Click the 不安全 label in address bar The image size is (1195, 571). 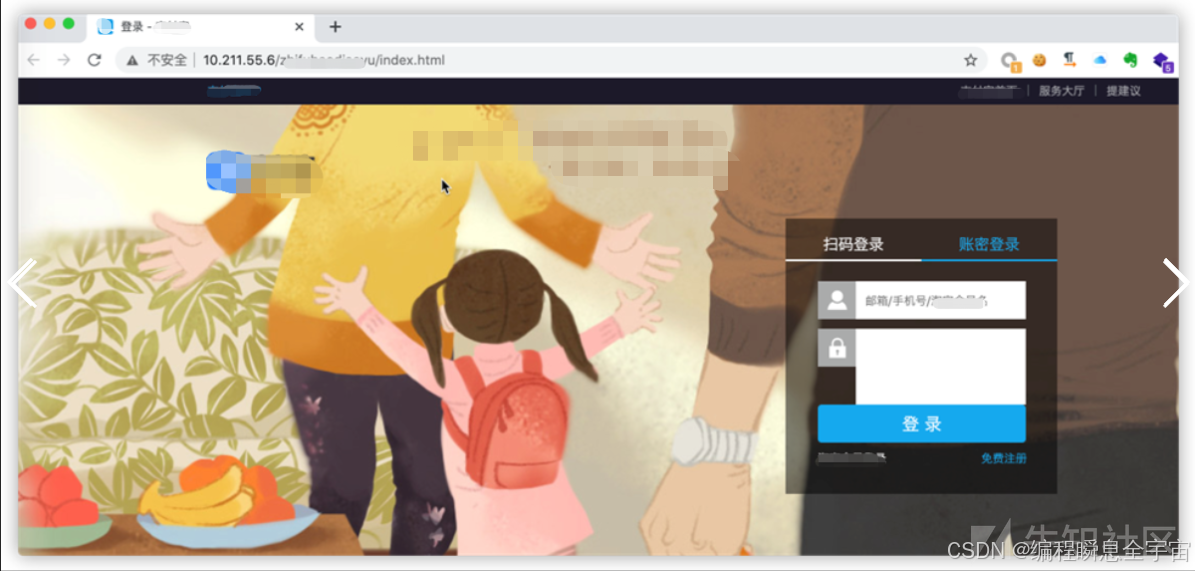point(167,60)
